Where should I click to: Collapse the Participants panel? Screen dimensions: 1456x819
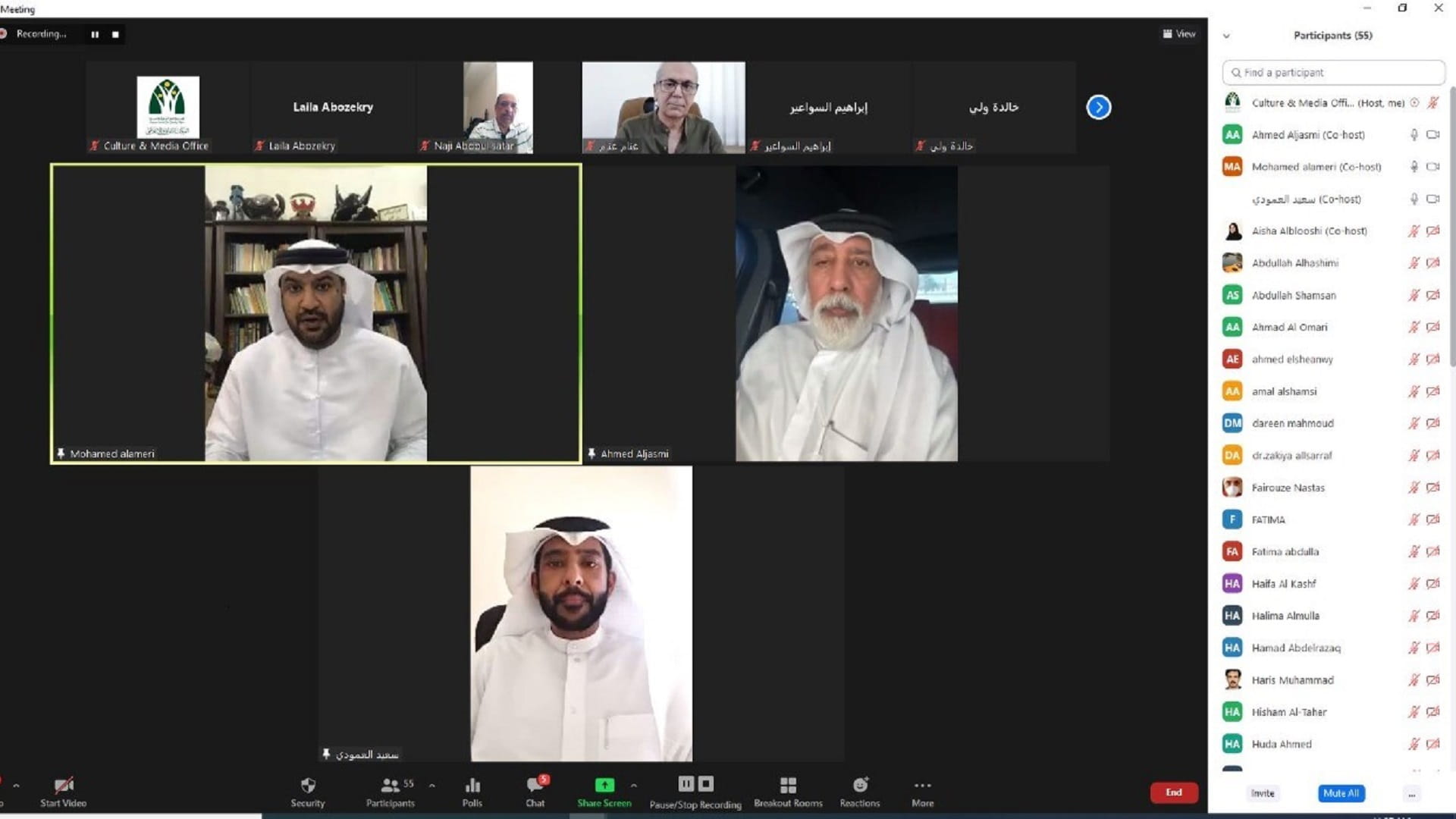1226,35
